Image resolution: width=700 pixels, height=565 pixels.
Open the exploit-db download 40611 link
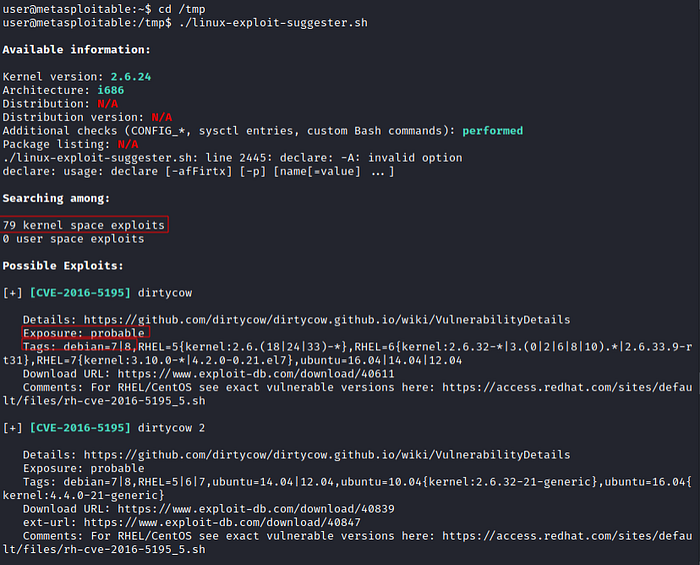point(256,374)
